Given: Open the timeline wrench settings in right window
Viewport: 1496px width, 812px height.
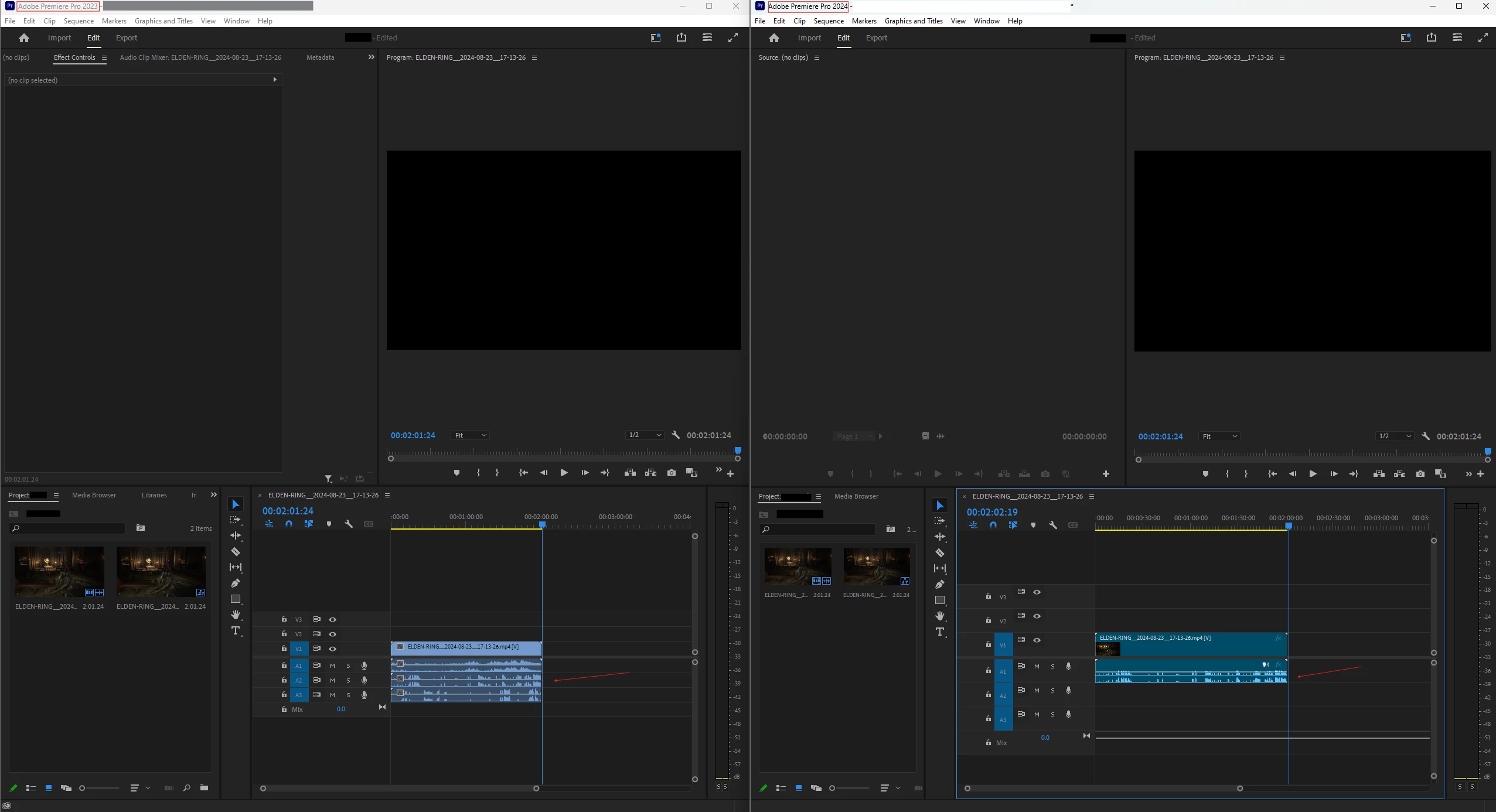Looking at the screenshot, I should (1053, 525).
